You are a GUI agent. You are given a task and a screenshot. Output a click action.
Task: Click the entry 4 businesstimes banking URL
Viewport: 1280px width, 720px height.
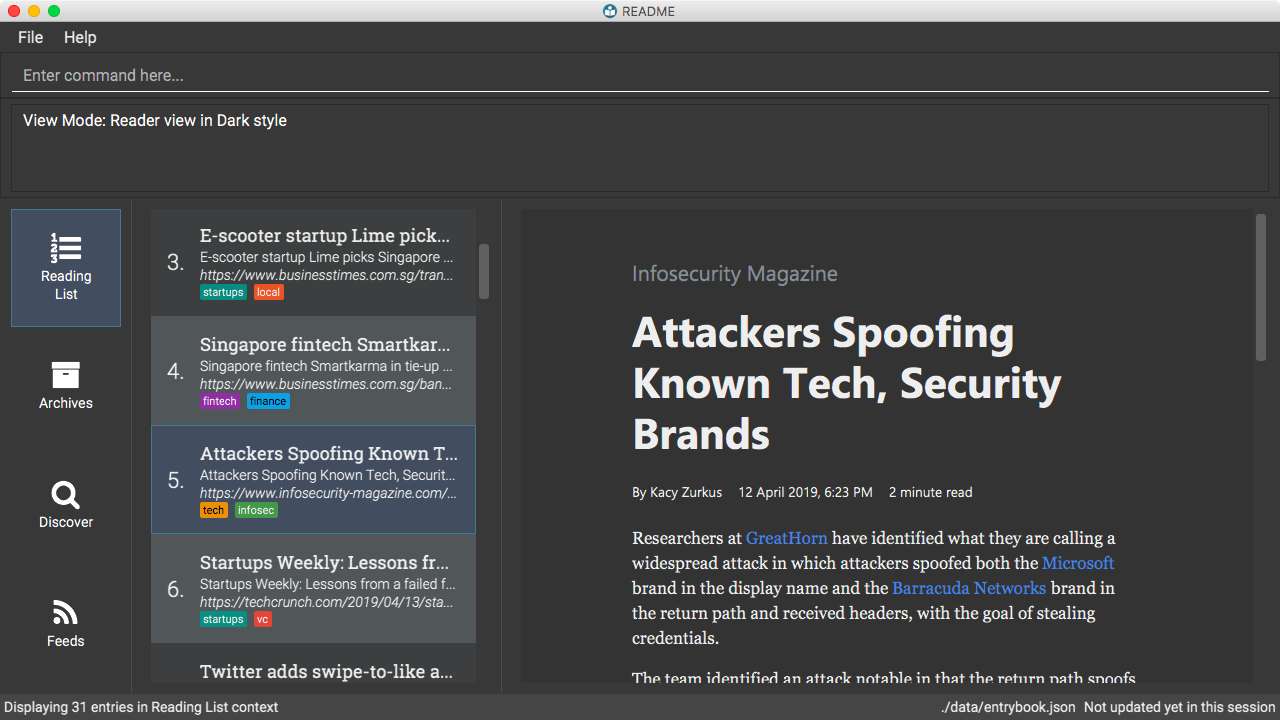coord(326,384)
